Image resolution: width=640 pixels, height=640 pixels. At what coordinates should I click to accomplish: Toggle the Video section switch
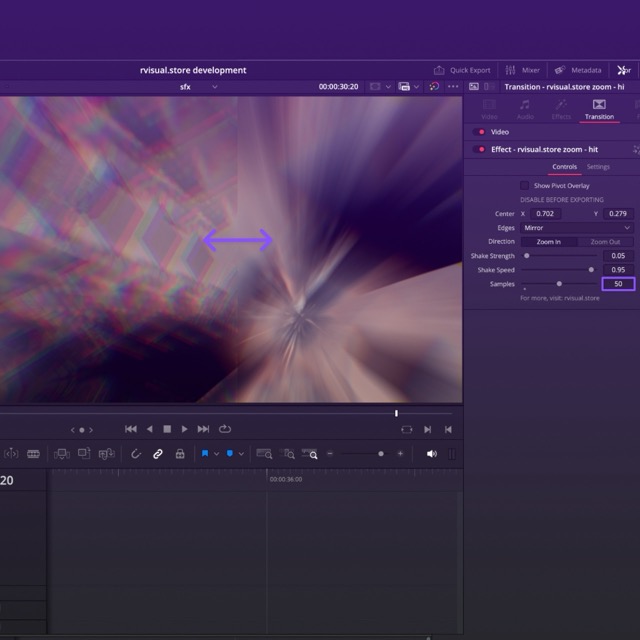480,132
